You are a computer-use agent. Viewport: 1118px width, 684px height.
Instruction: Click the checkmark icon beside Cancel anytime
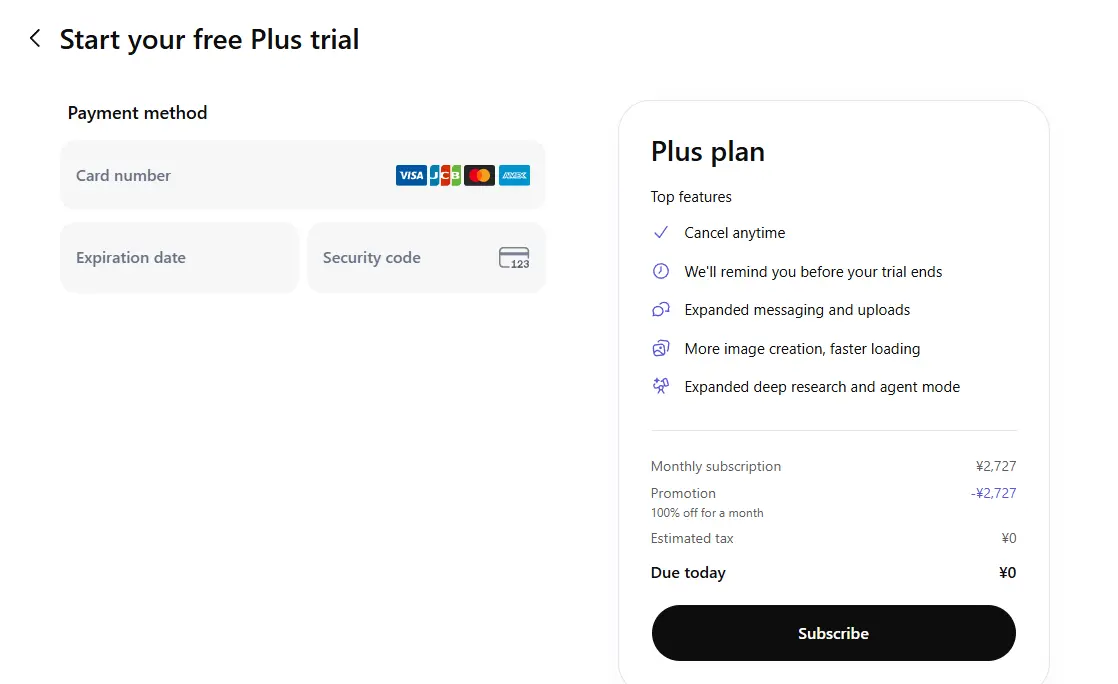click(661, 233)
